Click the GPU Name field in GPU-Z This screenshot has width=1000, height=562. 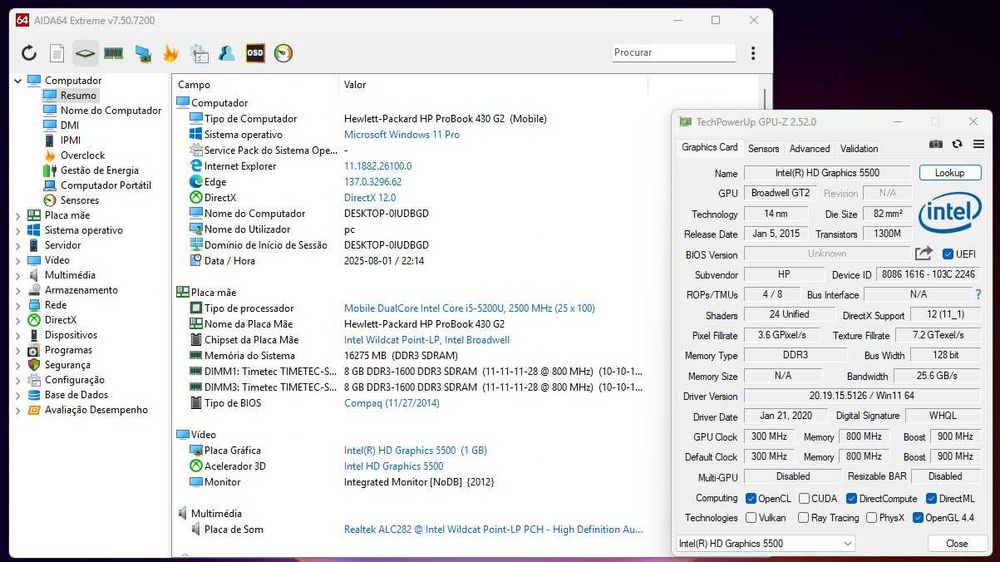pyautogui.click(x=827, y=173)
